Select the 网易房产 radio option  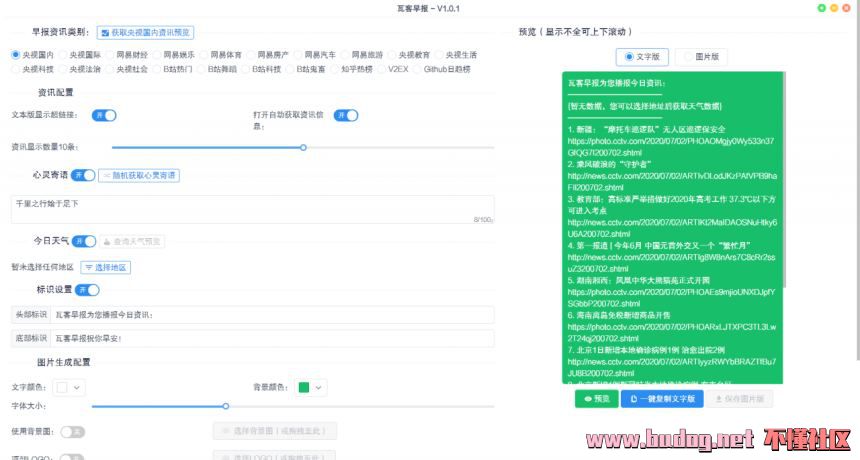click(269, 55)
